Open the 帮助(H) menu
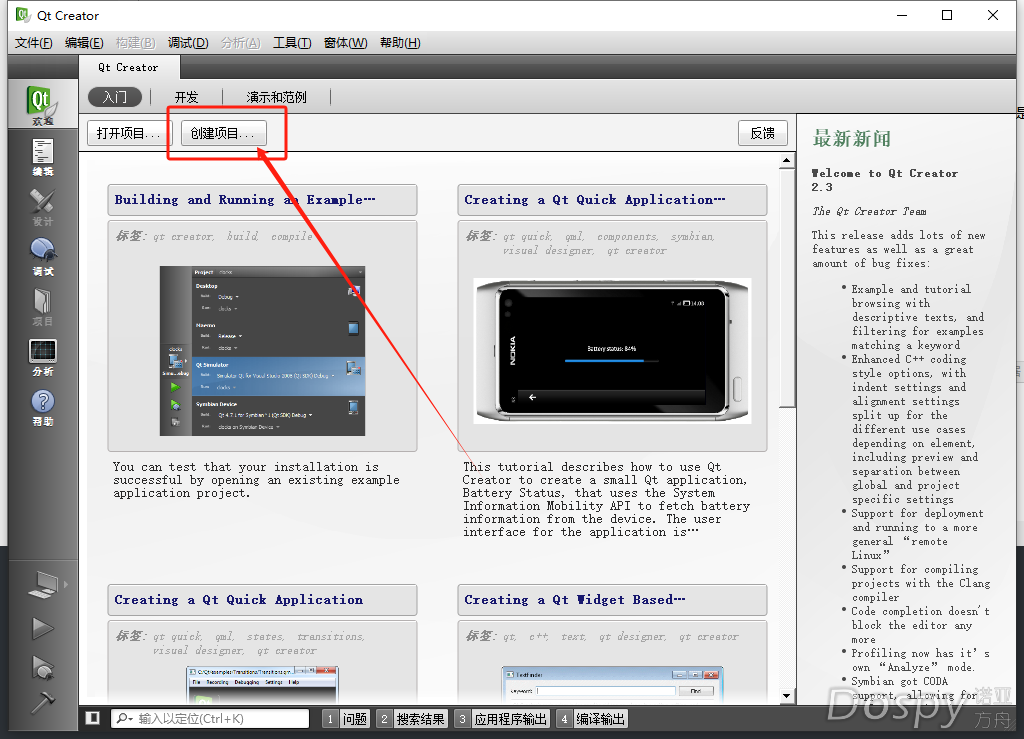The image size is (1024, 739). [x=400, y=43]
